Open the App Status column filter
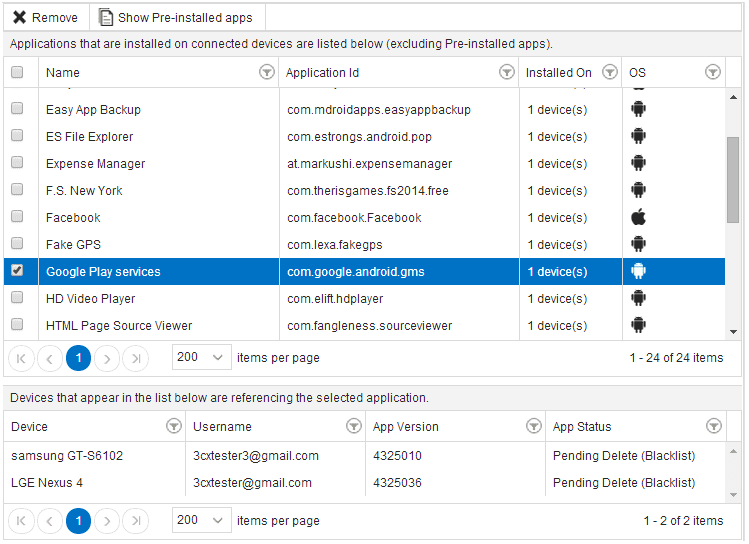 pos(714,426)
